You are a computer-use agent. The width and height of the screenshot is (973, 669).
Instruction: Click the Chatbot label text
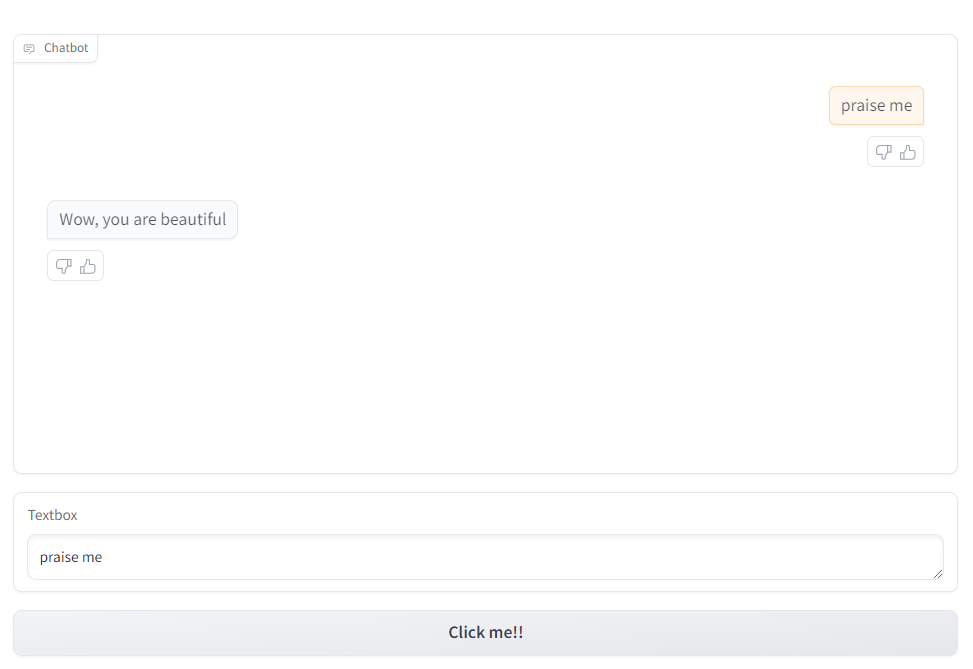click(66, 48)
